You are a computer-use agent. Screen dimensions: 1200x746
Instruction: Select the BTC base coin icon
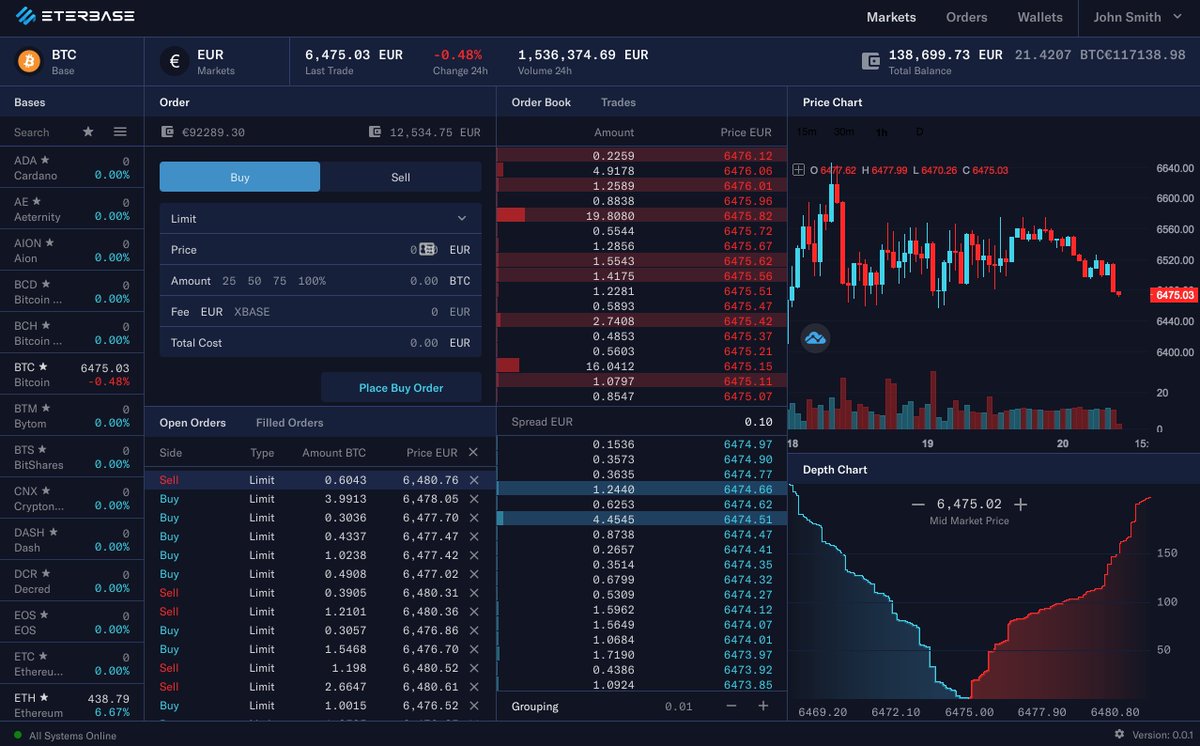[30, 61]
